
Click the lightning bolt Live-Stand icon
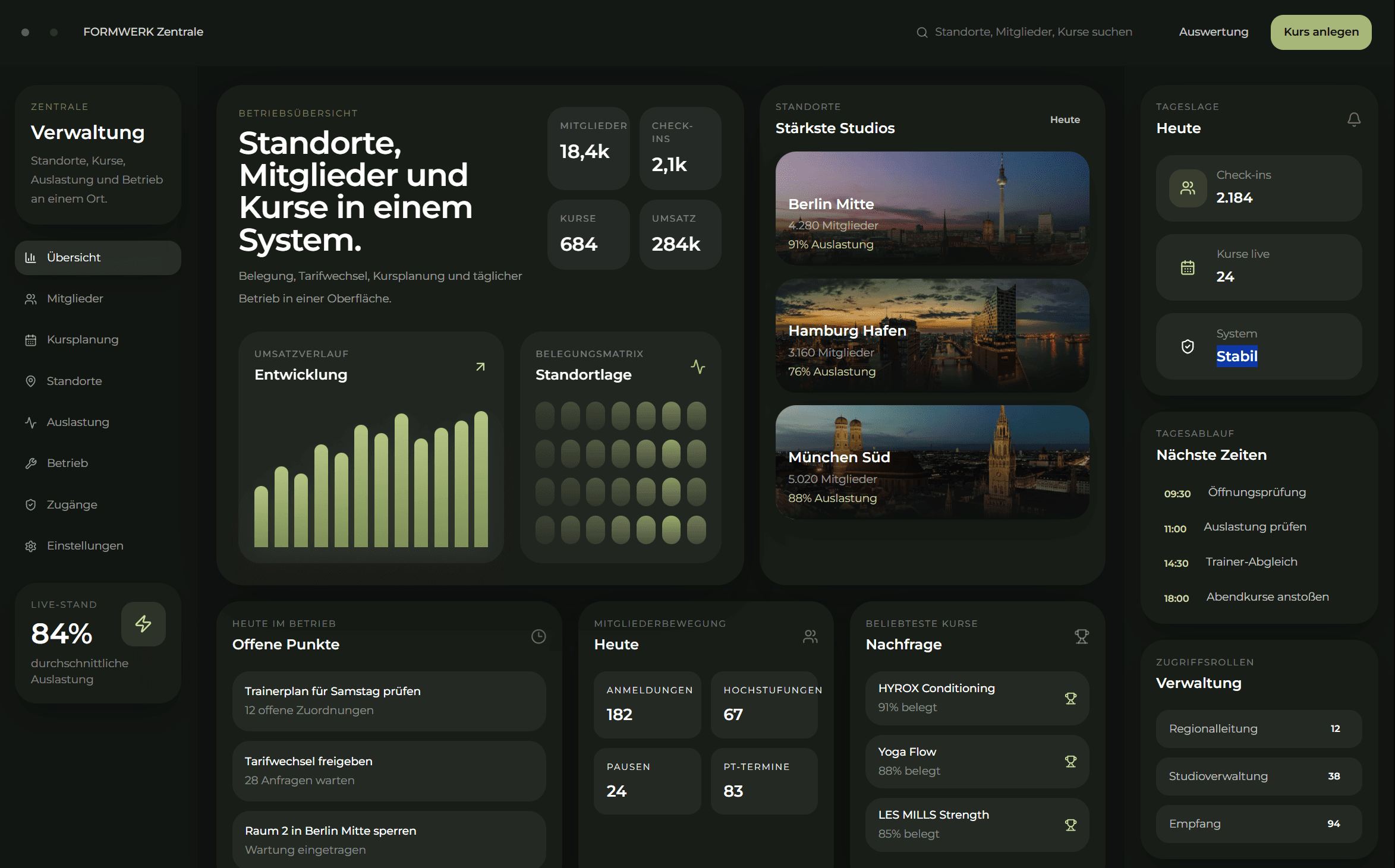[143, 624]
